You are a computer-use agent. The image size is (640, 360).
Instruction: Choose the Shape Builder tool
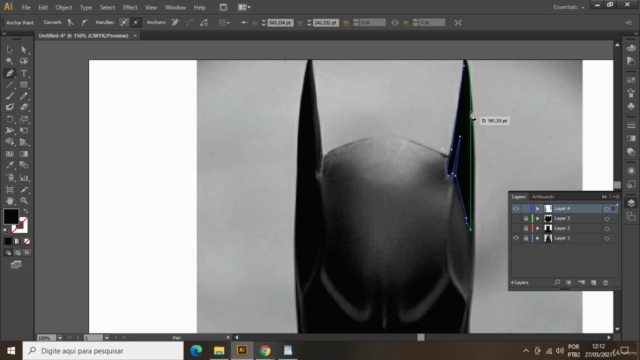click(x=9, y=142)
